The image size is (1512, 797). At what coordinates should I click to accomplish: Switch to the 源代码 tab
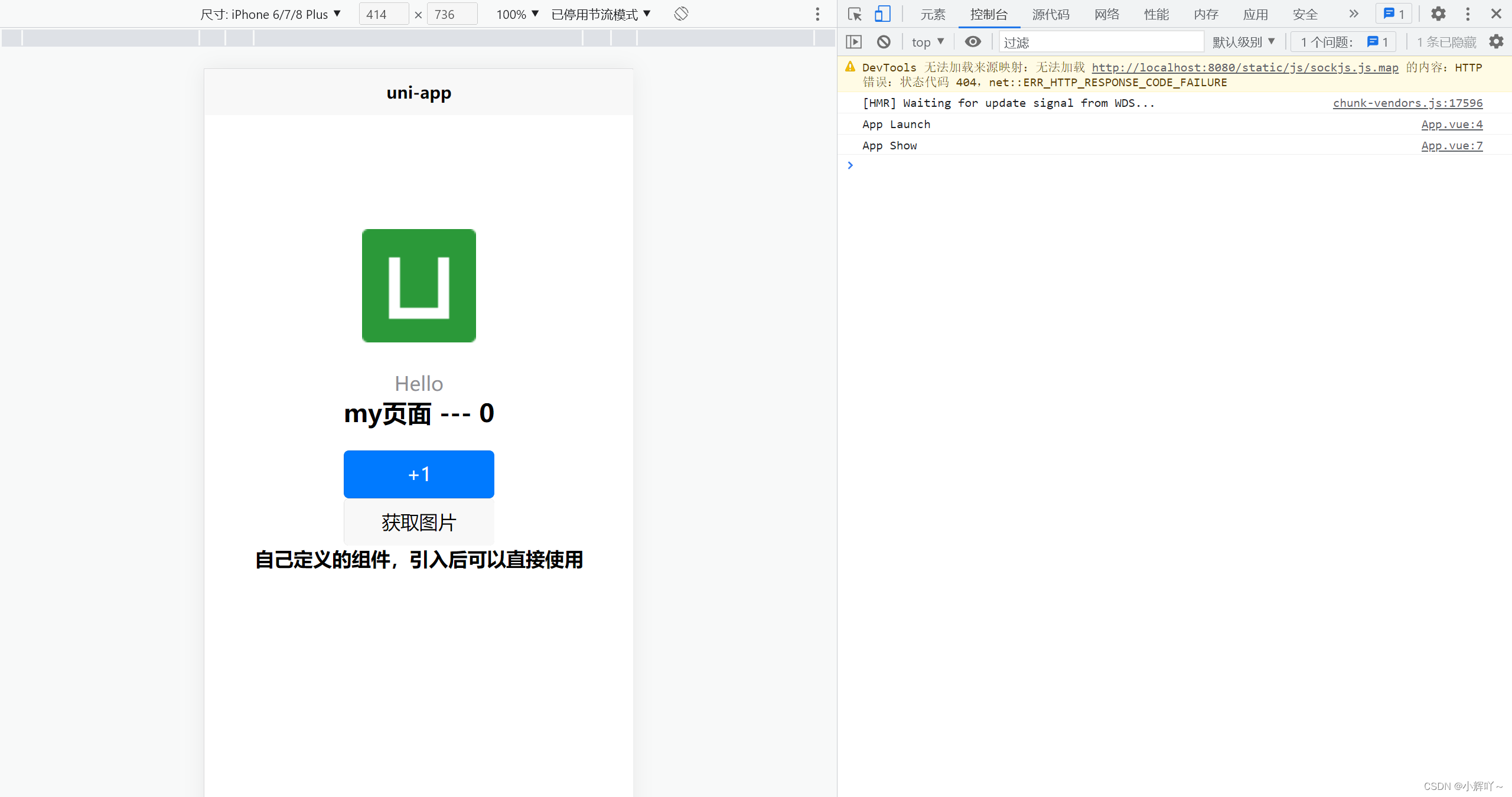click(1051, 14)
